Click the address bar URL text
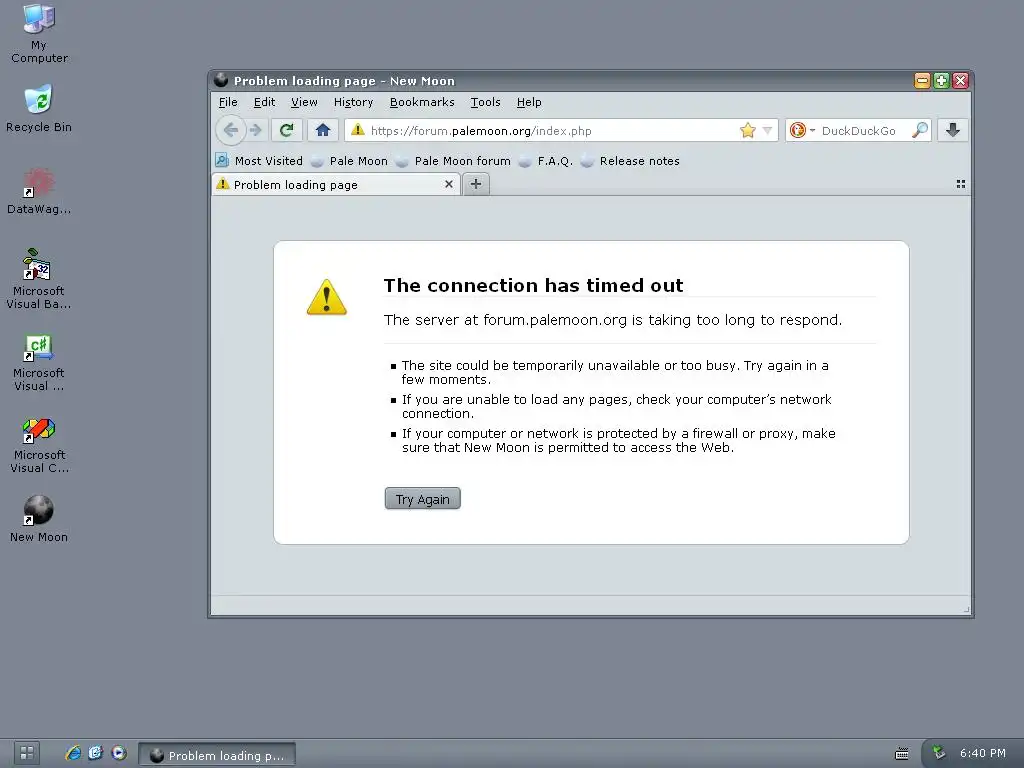The width and height of the screenshot is (1024, 768). coord(481,131)
